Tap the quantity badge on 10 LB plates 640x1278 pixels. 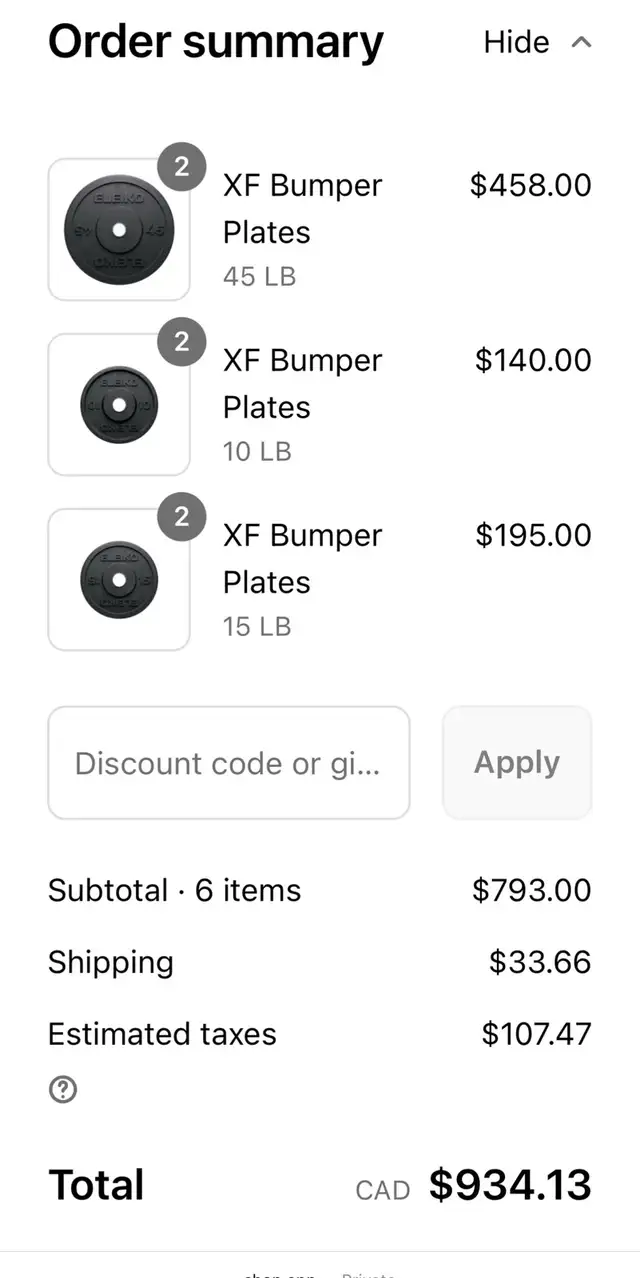(x=181, y=342)
